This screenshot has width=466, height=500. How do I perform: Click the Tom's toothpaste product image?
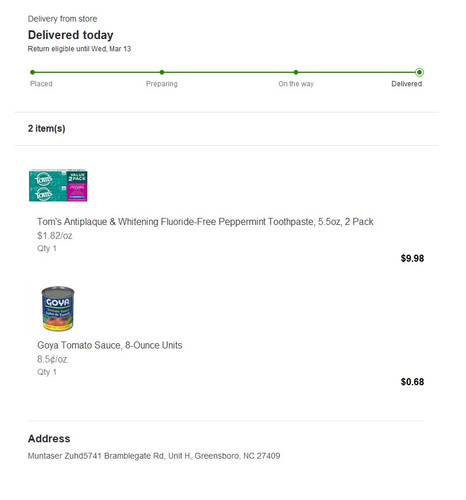pos(58,185)
